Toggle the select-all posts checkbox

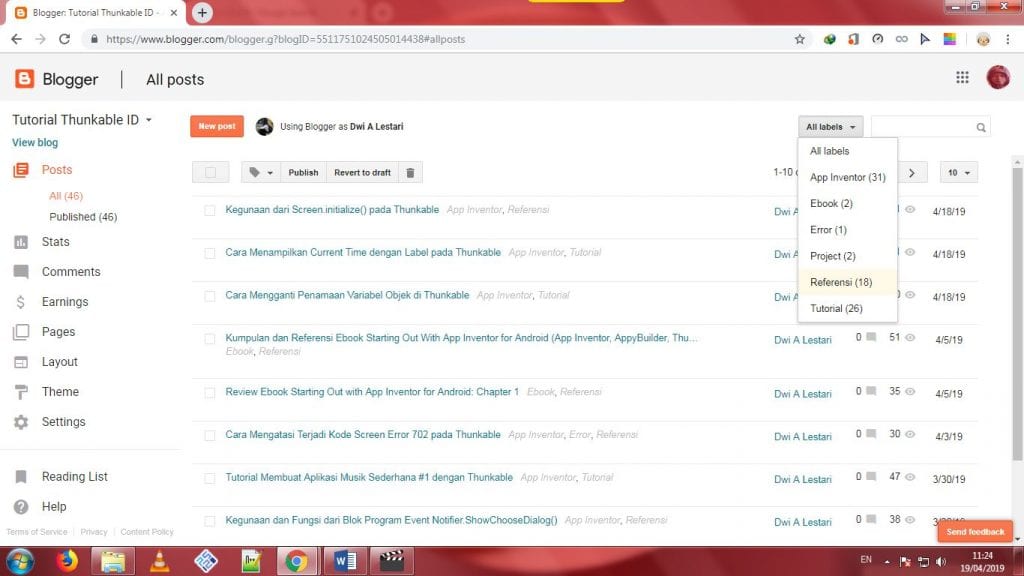210,172
